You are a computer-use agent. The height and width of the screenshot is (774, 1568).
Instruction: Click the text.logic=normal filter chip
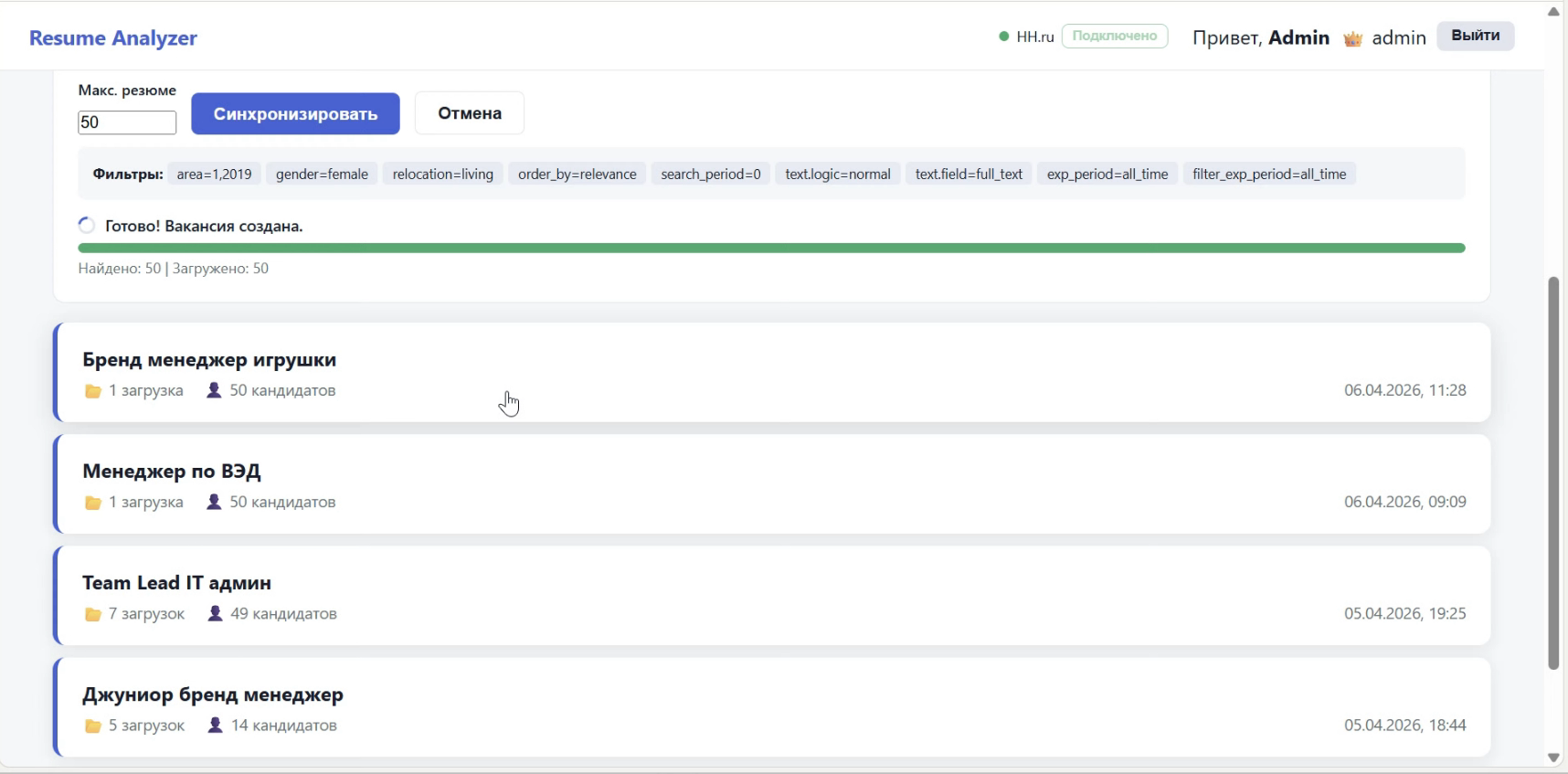pos(838,174)
